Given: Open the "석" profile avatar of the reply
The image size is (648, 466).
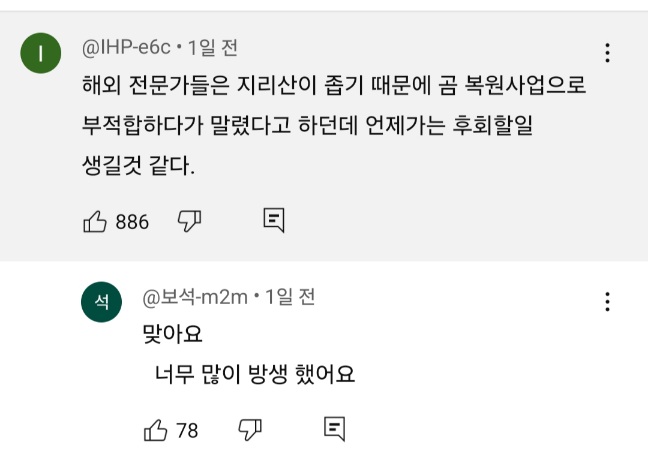Looking at the screenshot, I should [x=101, y=302].
